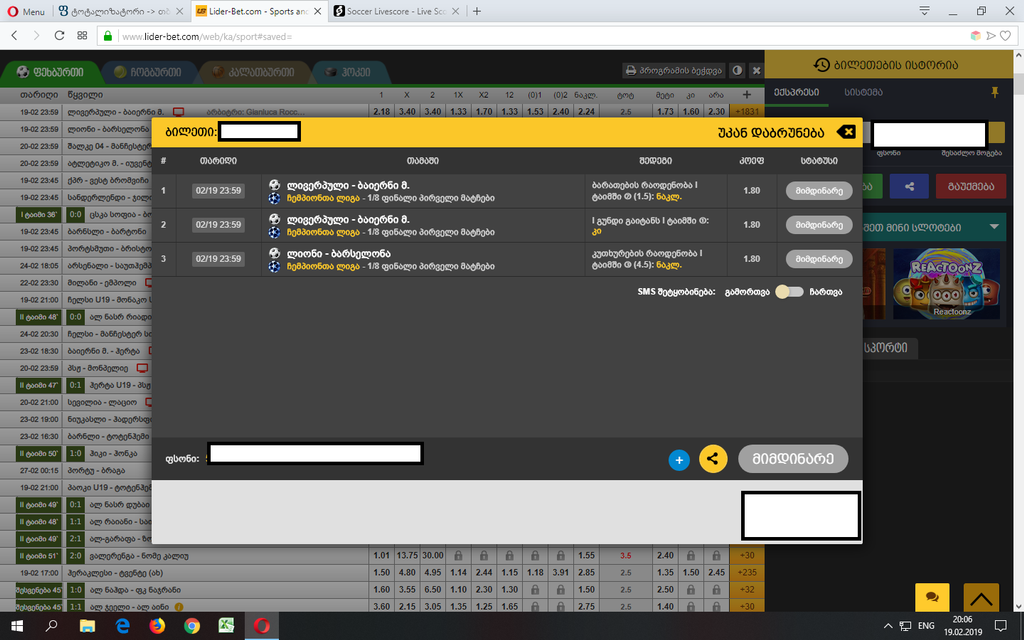Click green II ტაიმი 48' live badge 0:0
The image size is (1024, 640).
click(39, 317)
